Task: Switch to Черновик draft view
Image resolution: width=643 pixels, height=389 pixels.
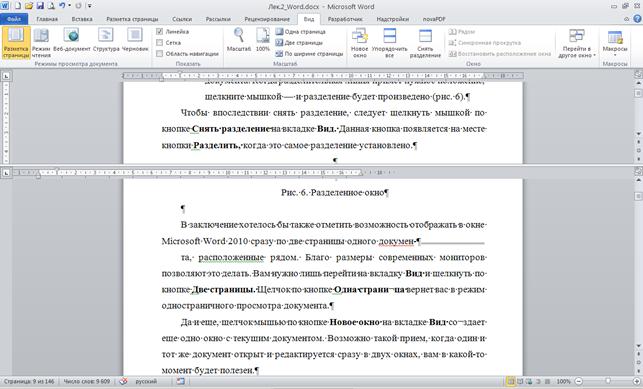Action: point(135,41)
